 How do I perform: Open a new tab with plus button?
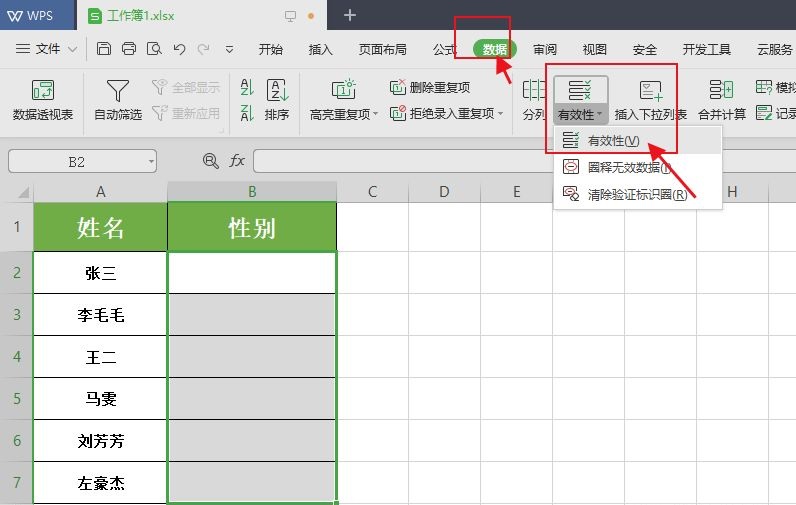(350, 15)
